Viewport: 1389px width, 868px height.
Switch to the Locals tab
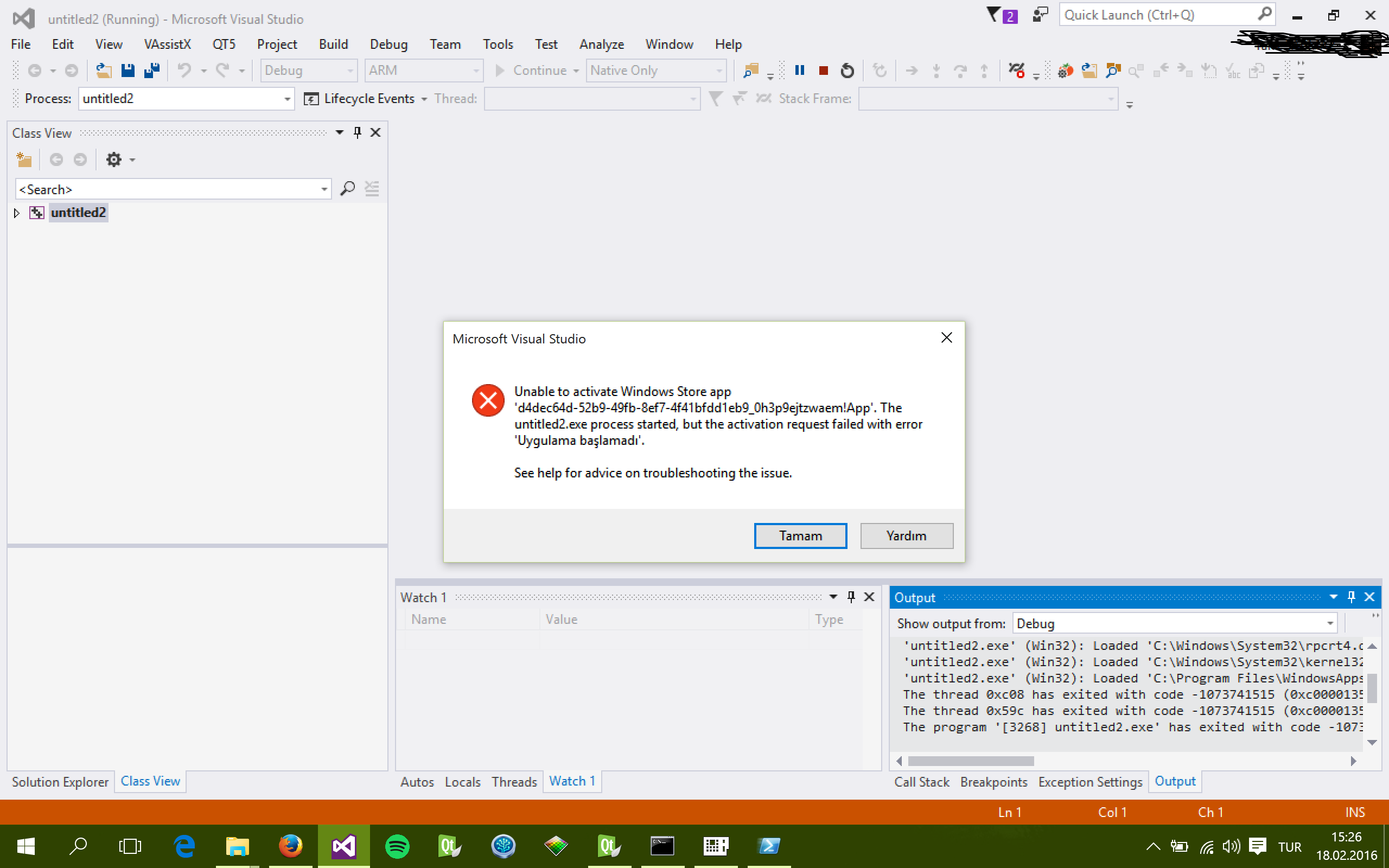[x=463, y=782]
